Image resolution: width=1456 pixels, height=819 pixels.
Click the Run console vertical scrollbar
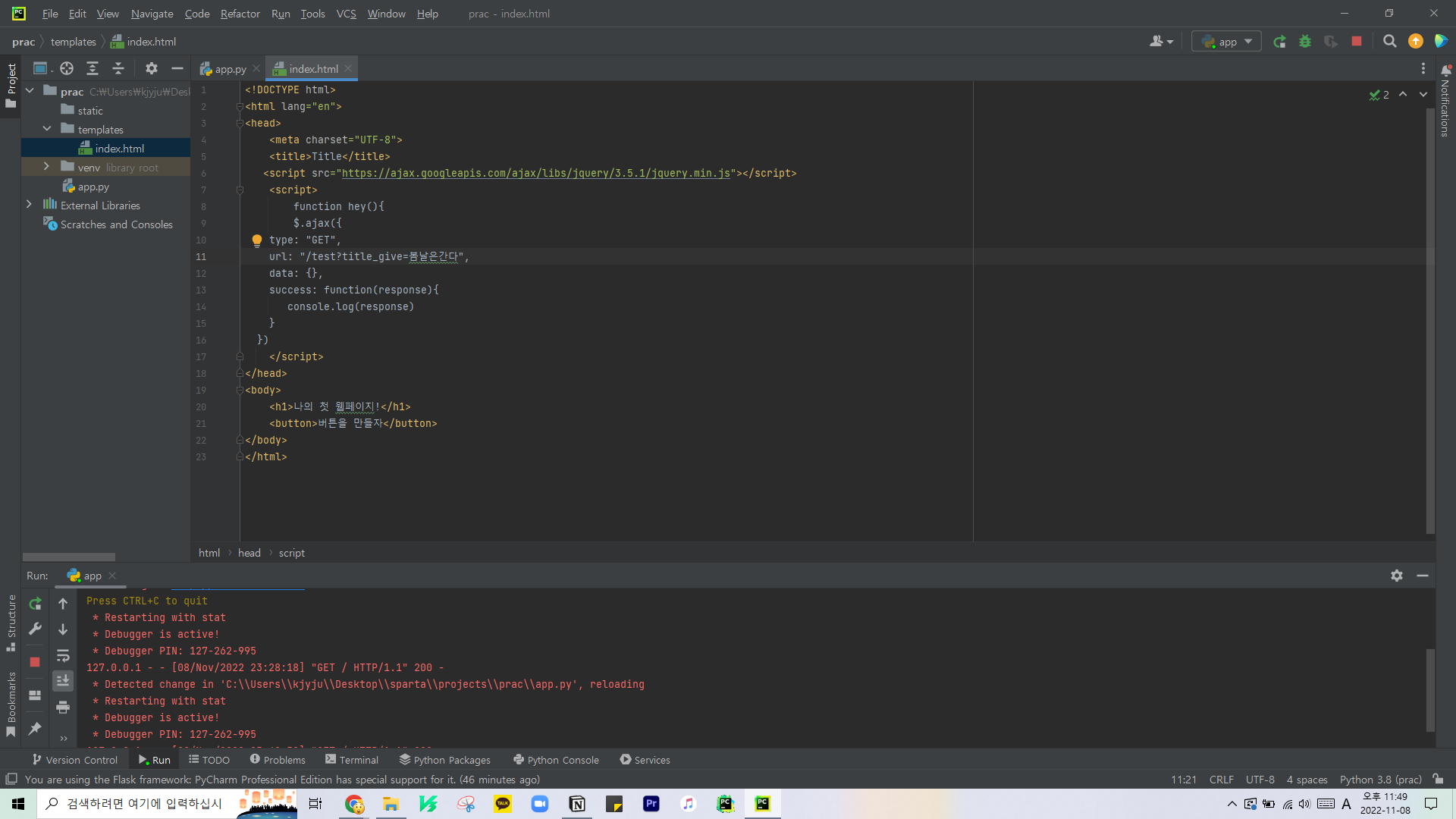(x=1430, y=690)
